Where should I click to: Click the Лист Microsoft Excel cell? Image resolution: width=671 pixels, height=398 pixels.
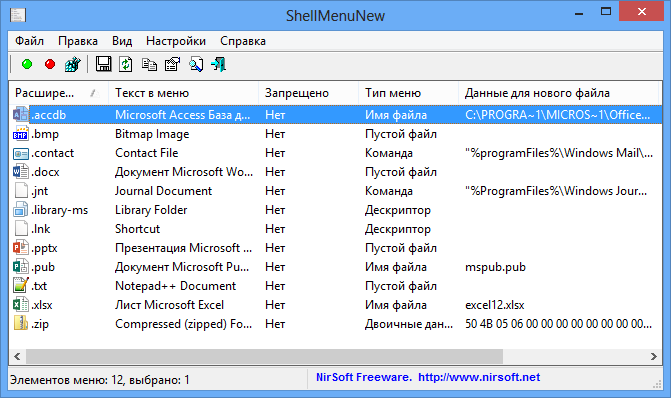[x=169, y=305]
